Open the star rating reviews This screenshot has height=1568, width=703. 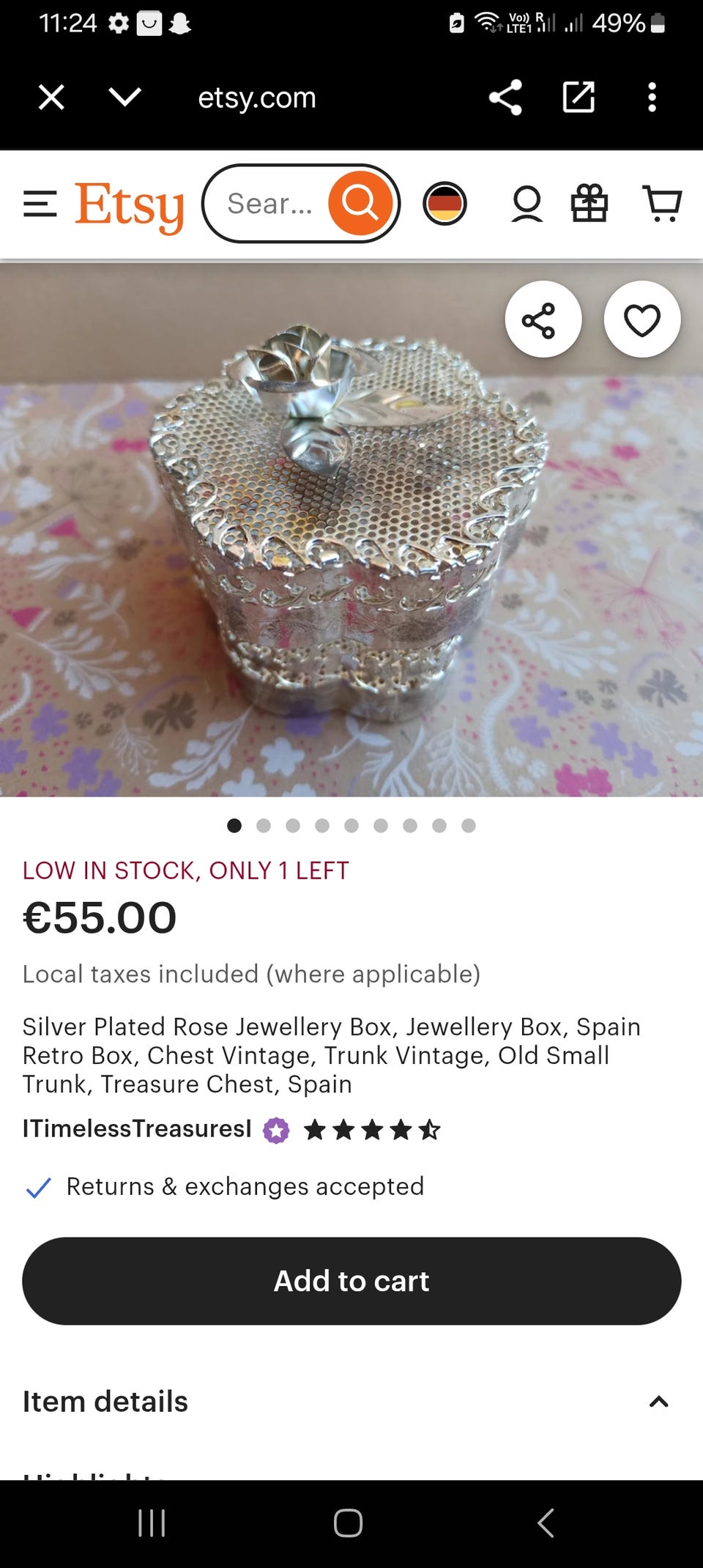point(372,1130)
